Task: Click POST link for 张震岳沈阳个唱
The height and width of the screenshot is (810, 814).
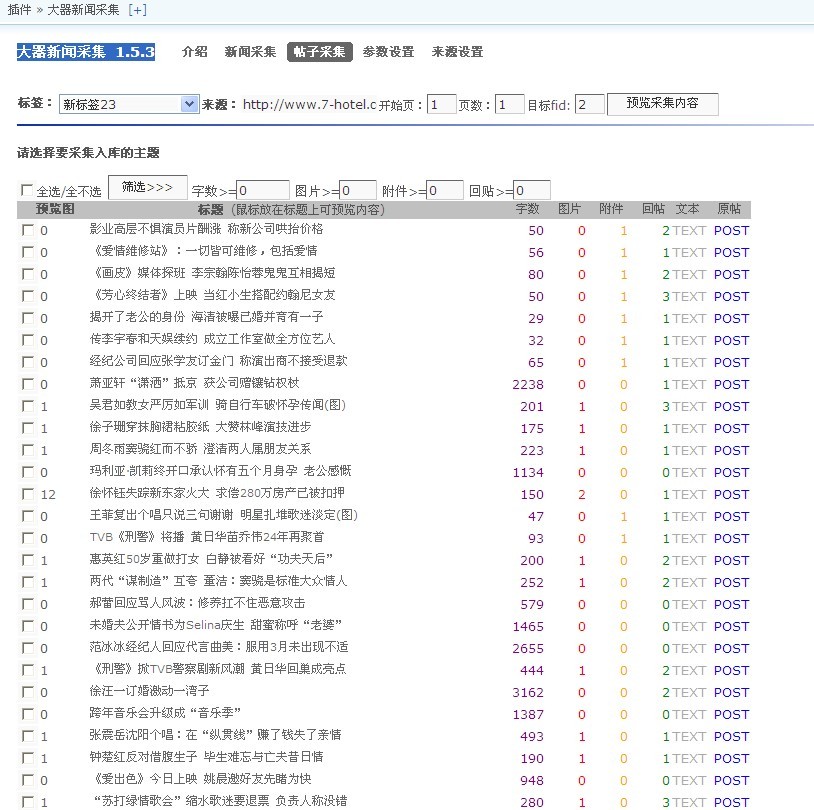Action: click(x=731, y=737)
